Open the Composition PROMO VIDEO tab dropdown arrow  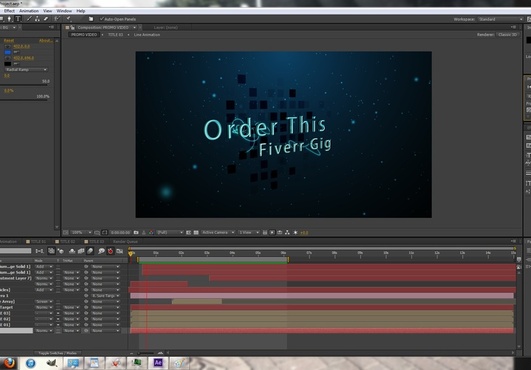tap(134, 27)
